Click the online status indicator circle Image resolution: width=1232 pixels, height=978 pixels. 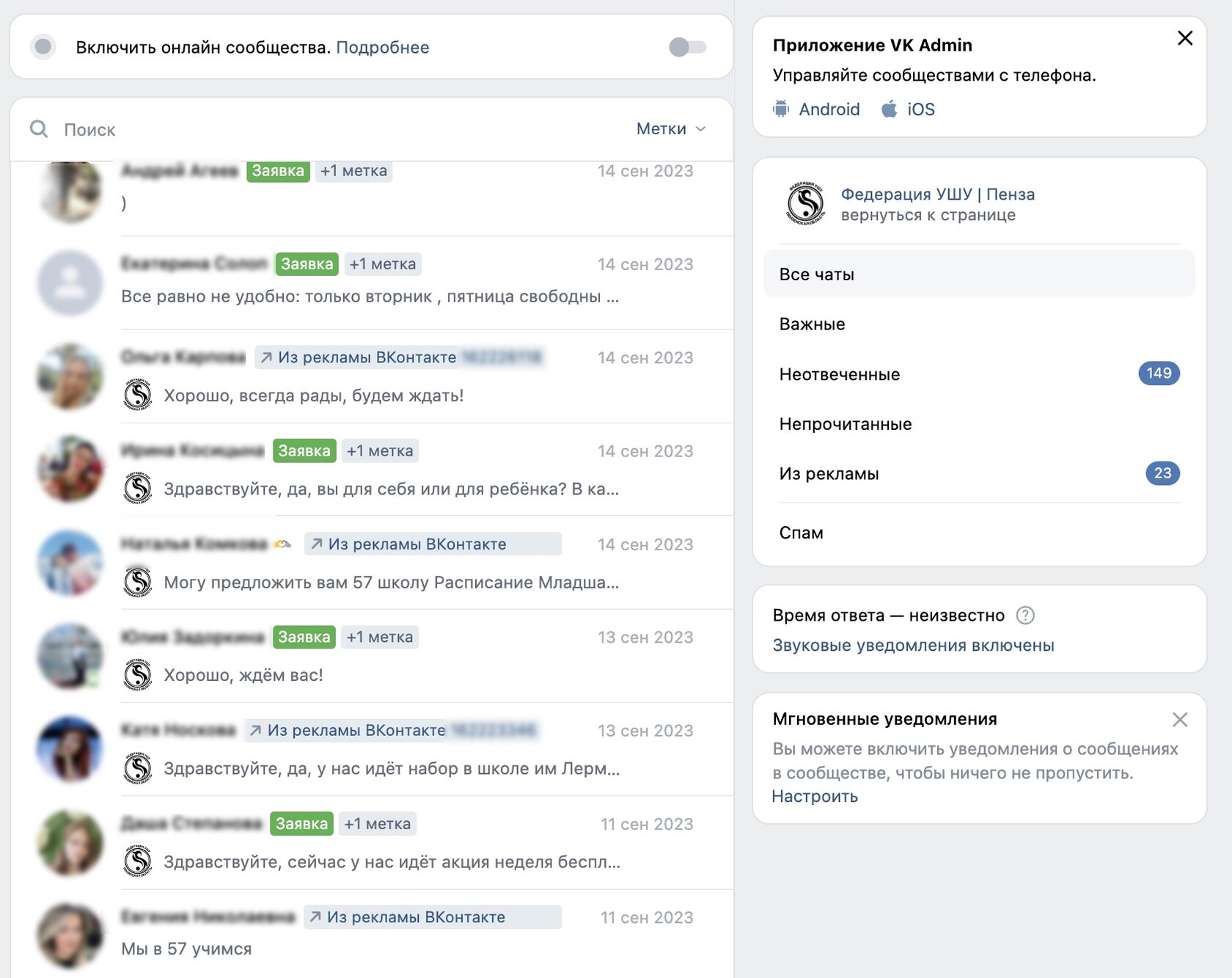43,47
